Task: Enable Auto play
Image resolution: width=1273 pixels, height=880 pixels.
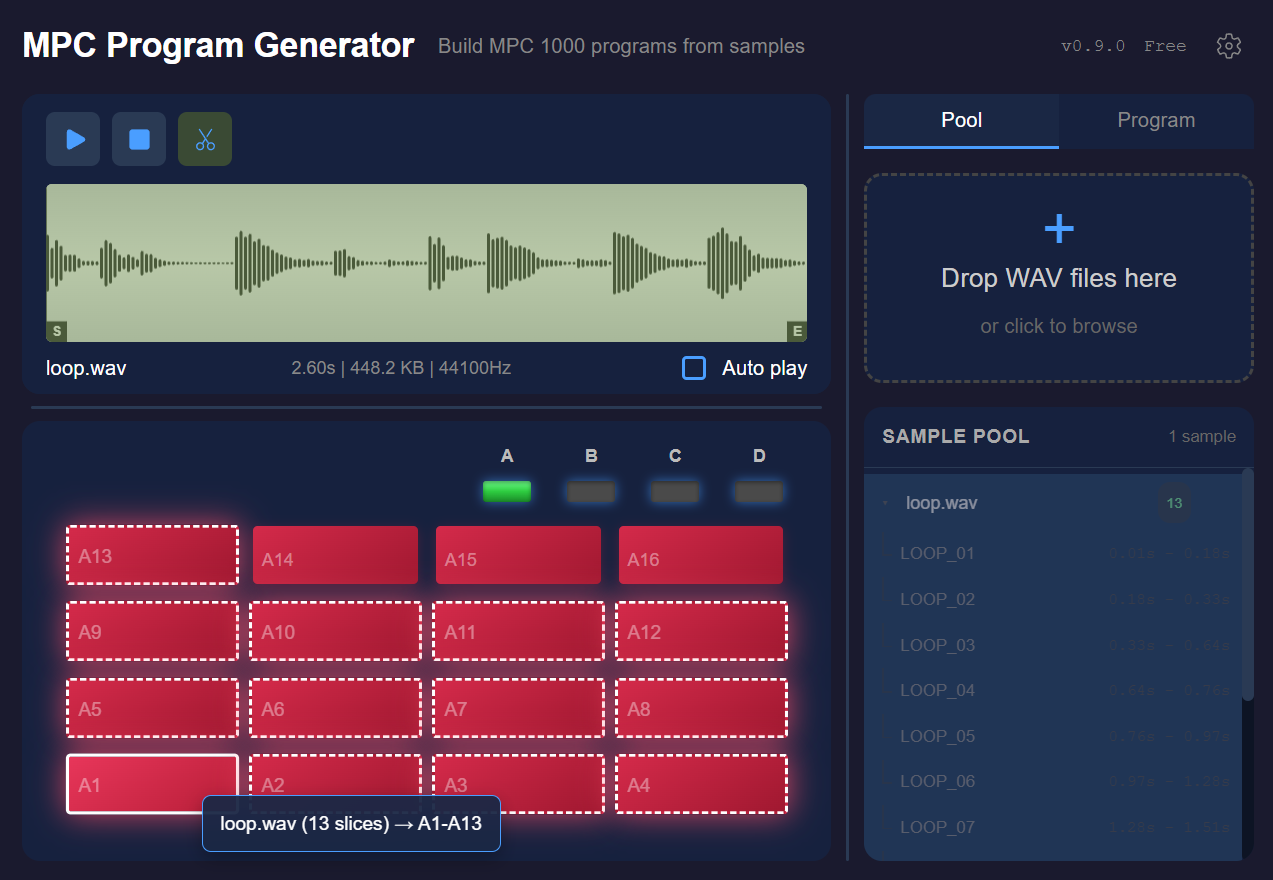Action: click(693, 368)
